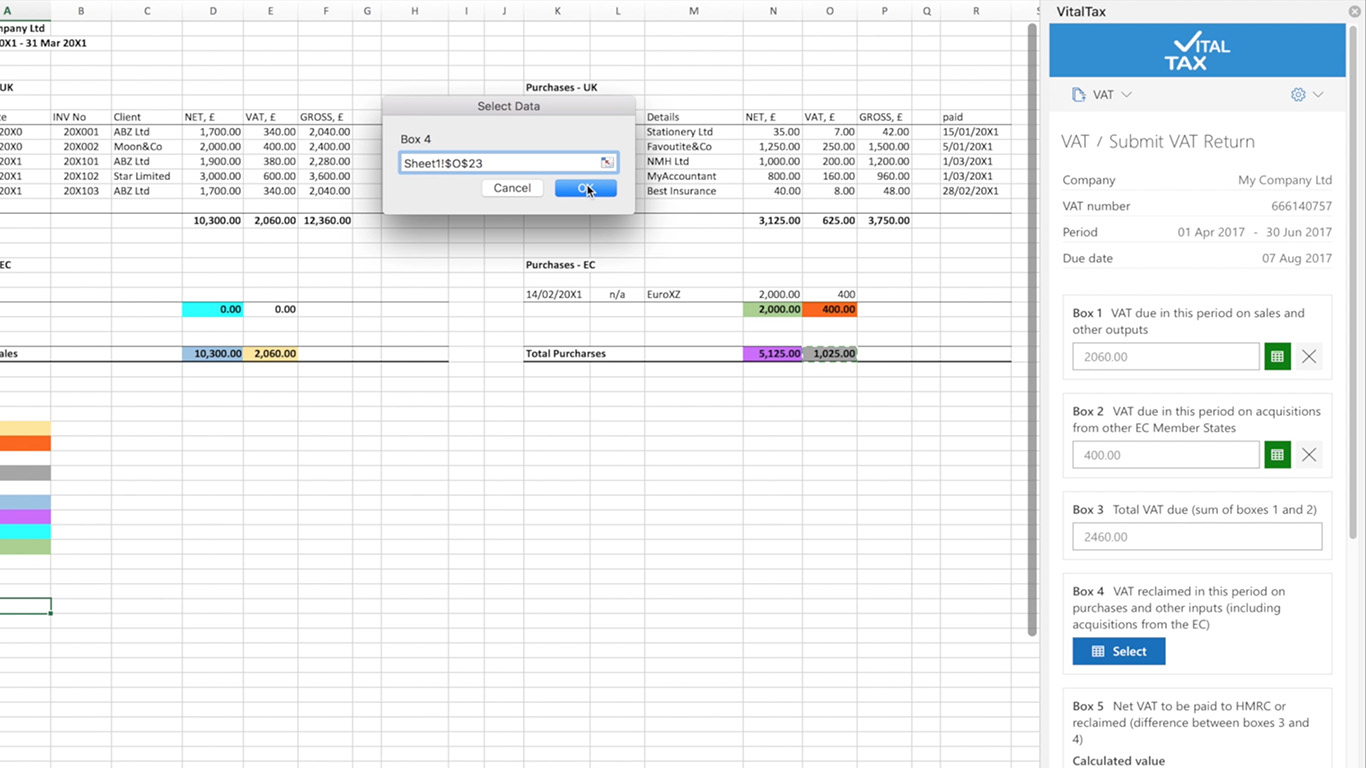1366x768 pixels.
Task: Click the Box 3 Total VAT due field
Action: point(1196,536)
